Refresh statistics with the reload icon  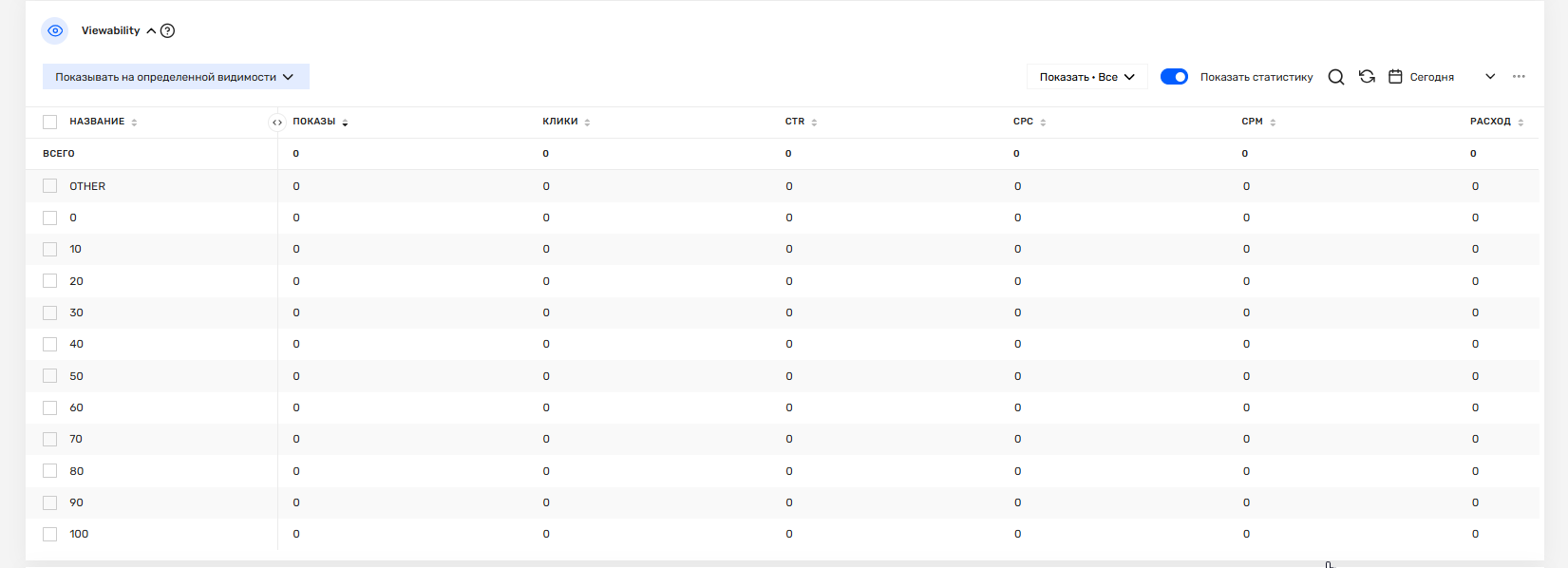pos(1367,77)
